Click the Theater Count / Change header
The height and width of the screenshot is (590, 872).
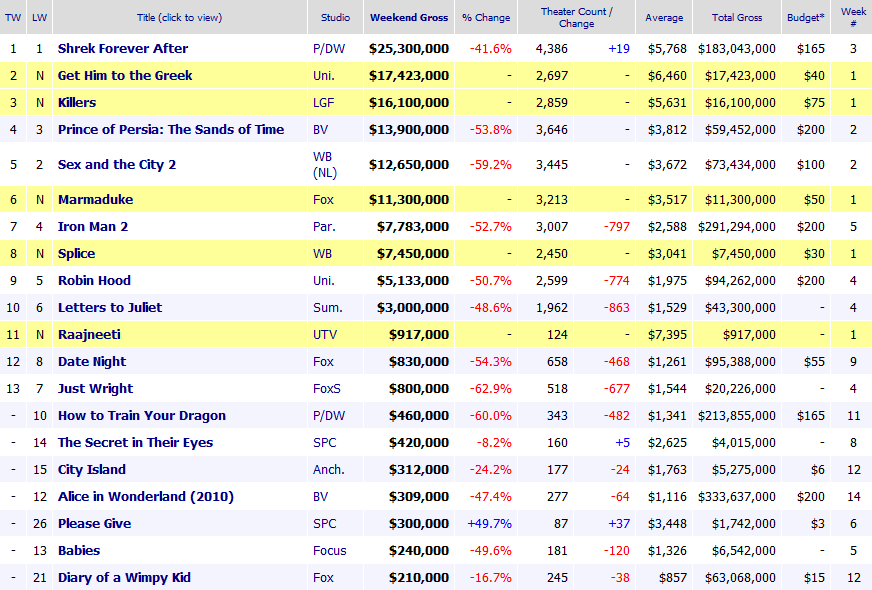click(x=576, y=18)
